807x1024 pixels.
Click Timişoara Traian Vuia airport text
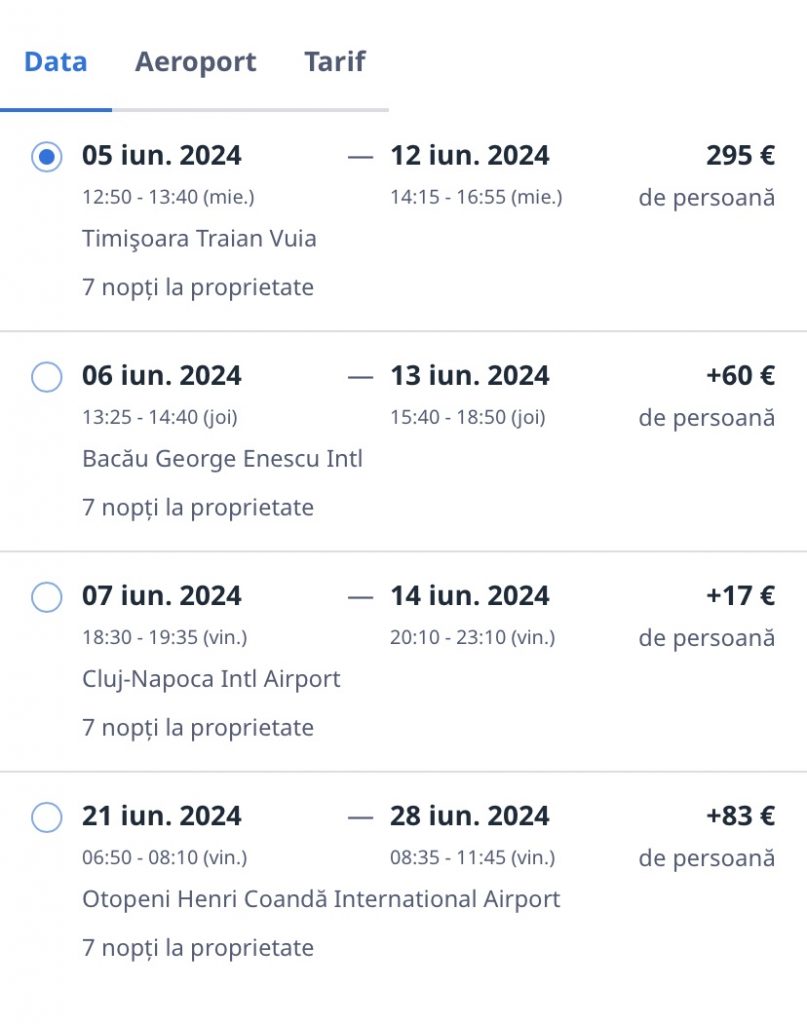pyautogui.click(x=199, y=238)
